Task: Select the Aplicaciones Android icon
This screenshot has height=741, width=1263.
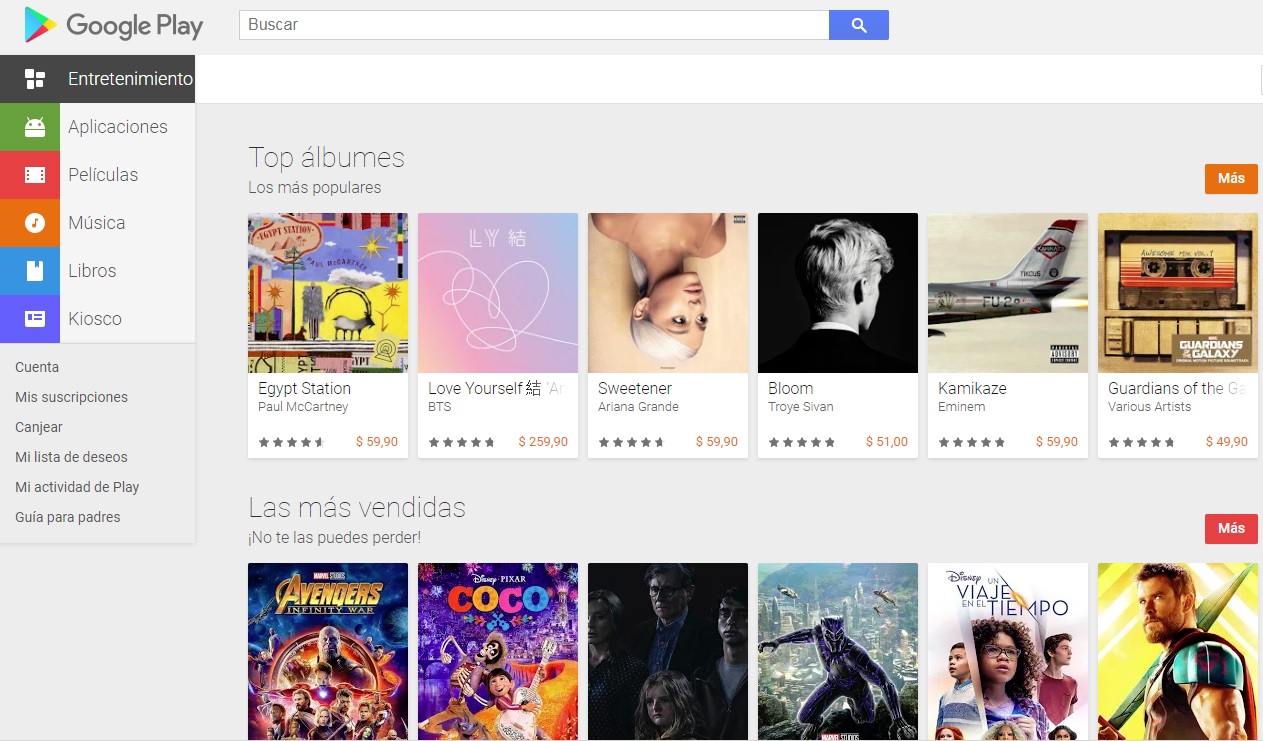Action: pyautogui.click(x=35, y=127)
